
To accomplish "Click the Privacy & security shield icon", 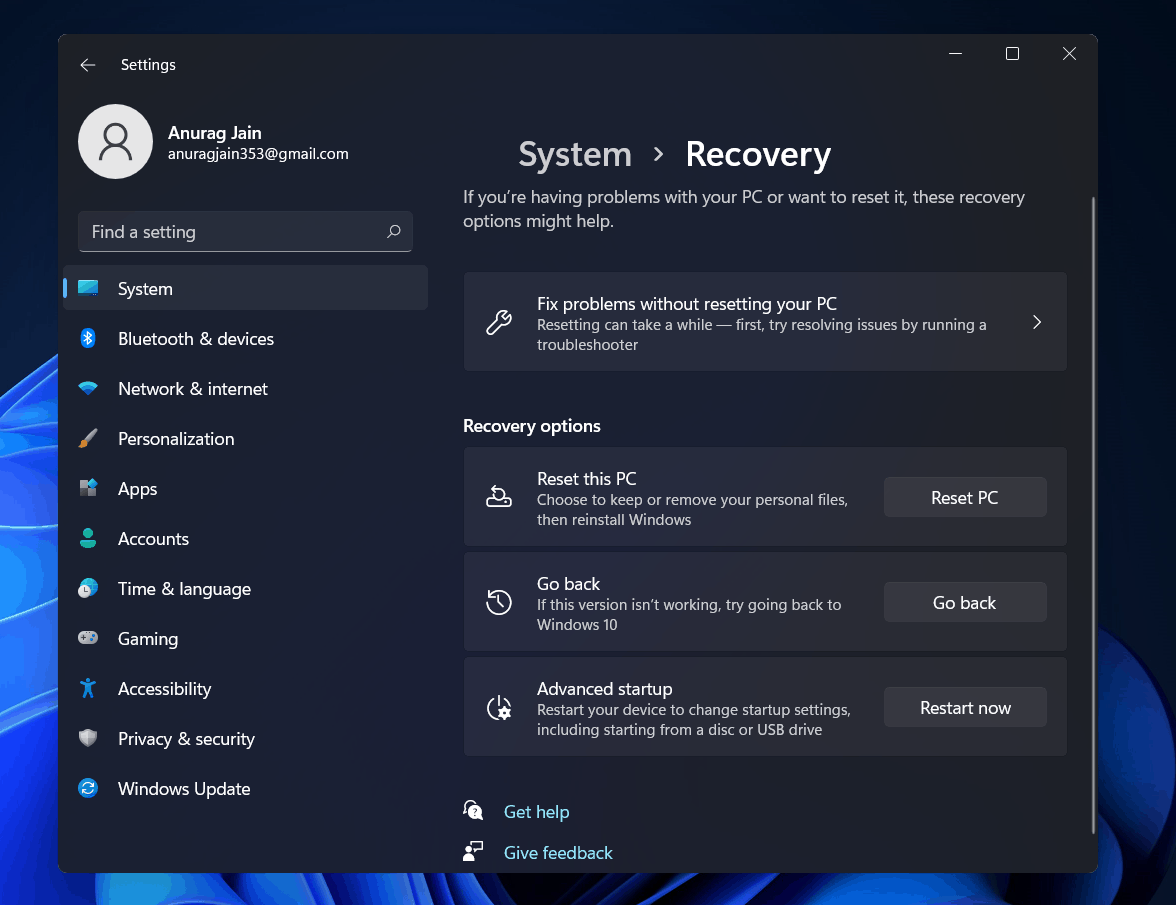I will (x=88, y=738).
